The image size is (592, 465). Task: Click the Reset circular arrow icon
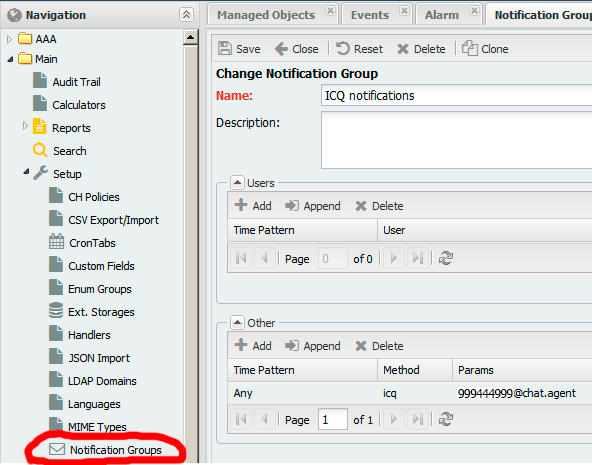[343, 48]
